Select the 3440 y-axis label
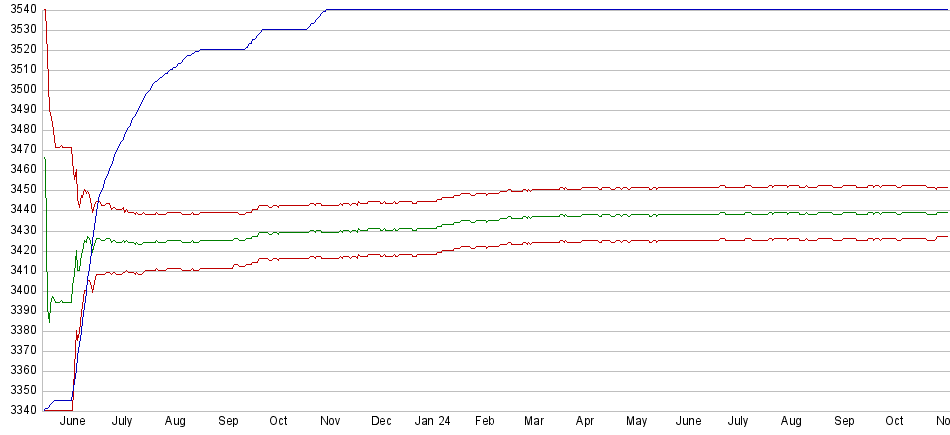This screenshot has width=950, height=435. (x=19, y=210)
